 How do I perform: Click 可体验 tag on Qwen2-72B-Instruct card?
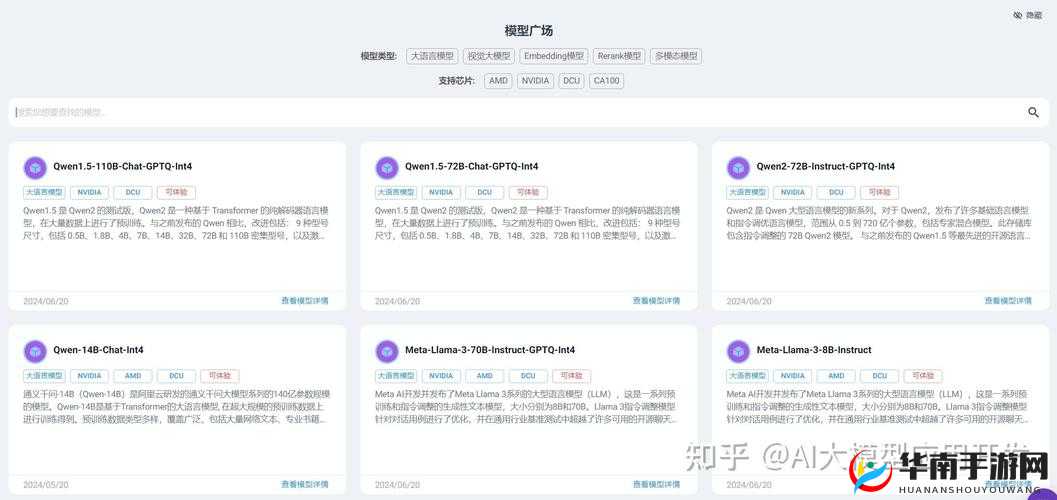[880, 192]
